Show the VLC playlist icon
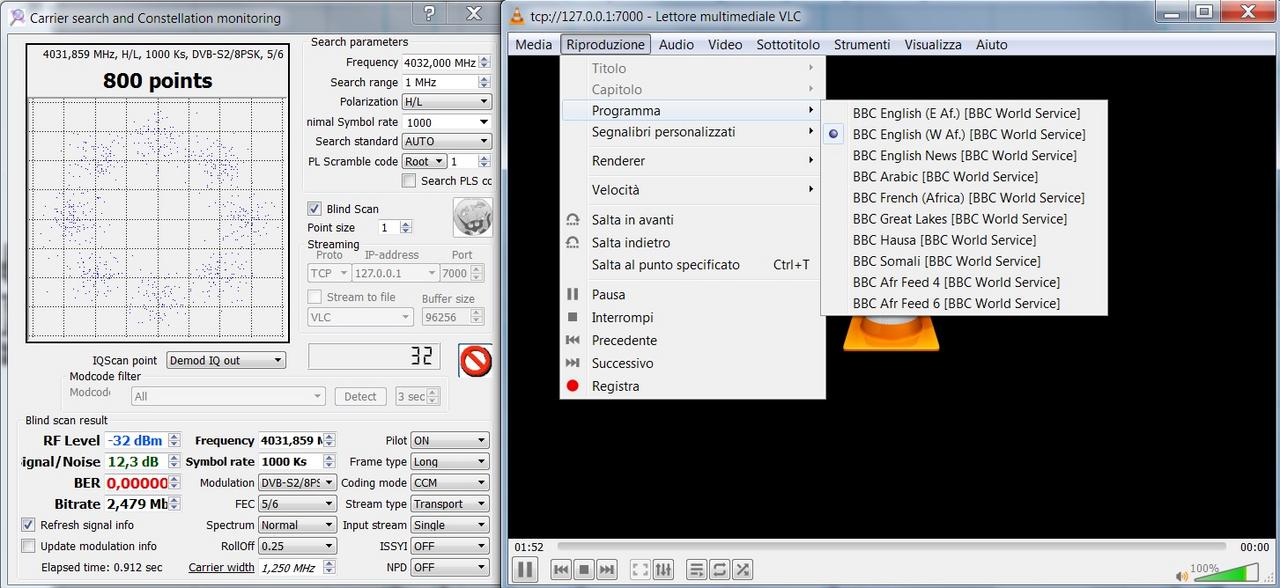The height and width of the screenshot is (588, 1280). (697, 570)
